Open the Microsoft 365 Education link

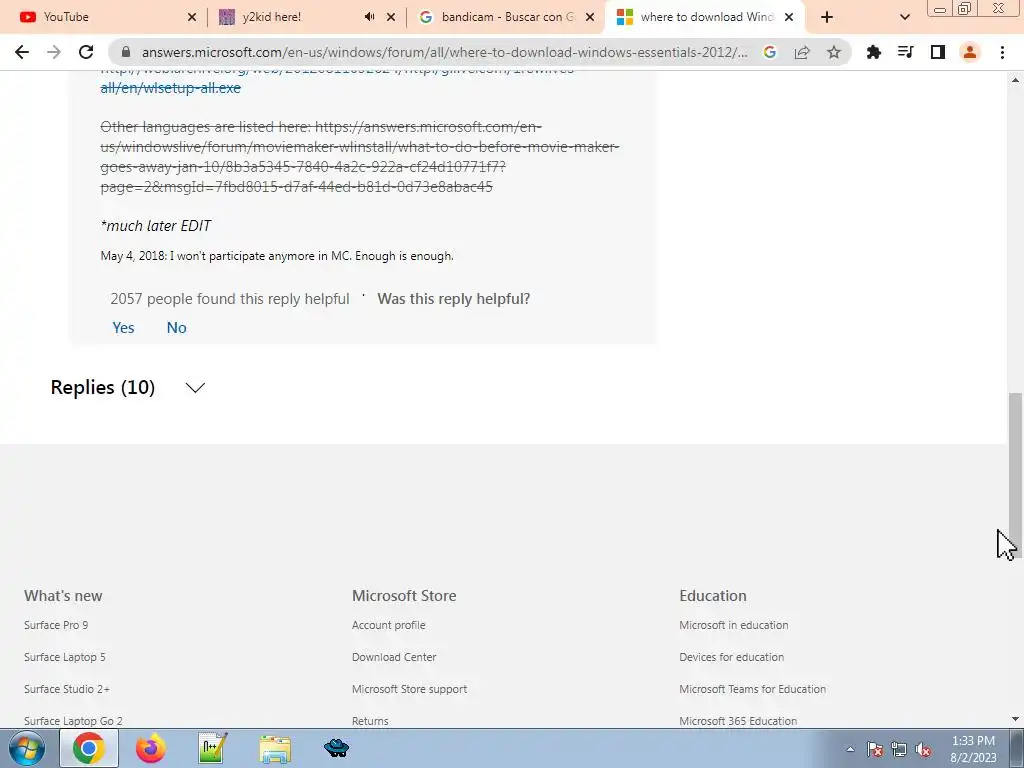coord(738,721)
